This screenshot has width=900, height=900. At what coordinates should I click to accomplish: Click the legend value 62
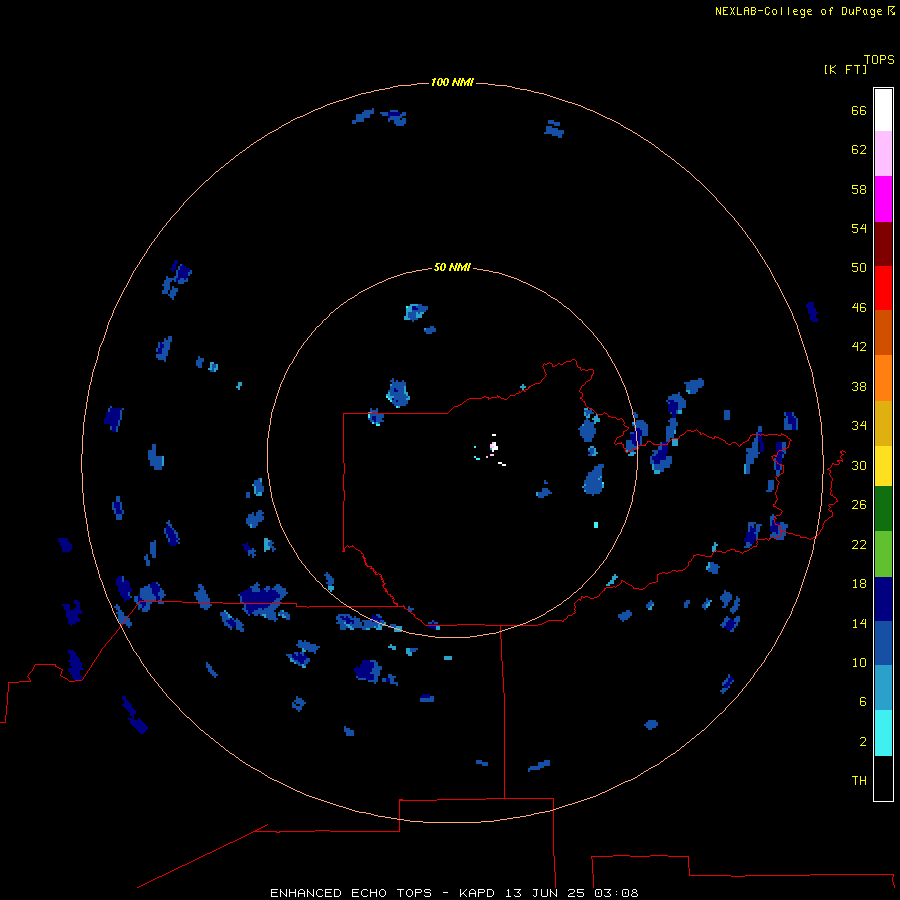pos(859,150)
